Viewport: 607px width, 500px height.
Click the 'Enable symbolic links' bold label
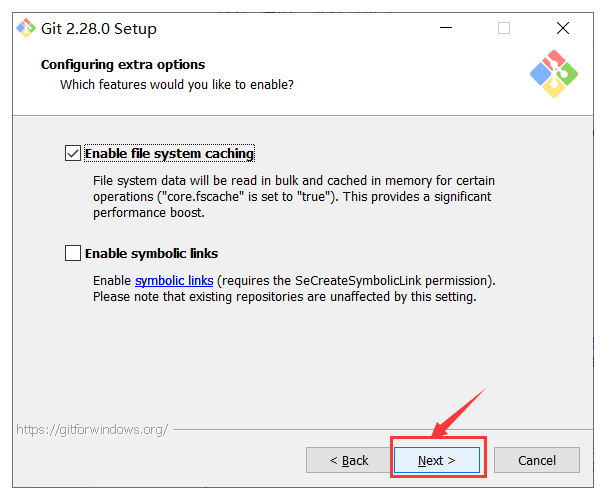click(151, 253)
